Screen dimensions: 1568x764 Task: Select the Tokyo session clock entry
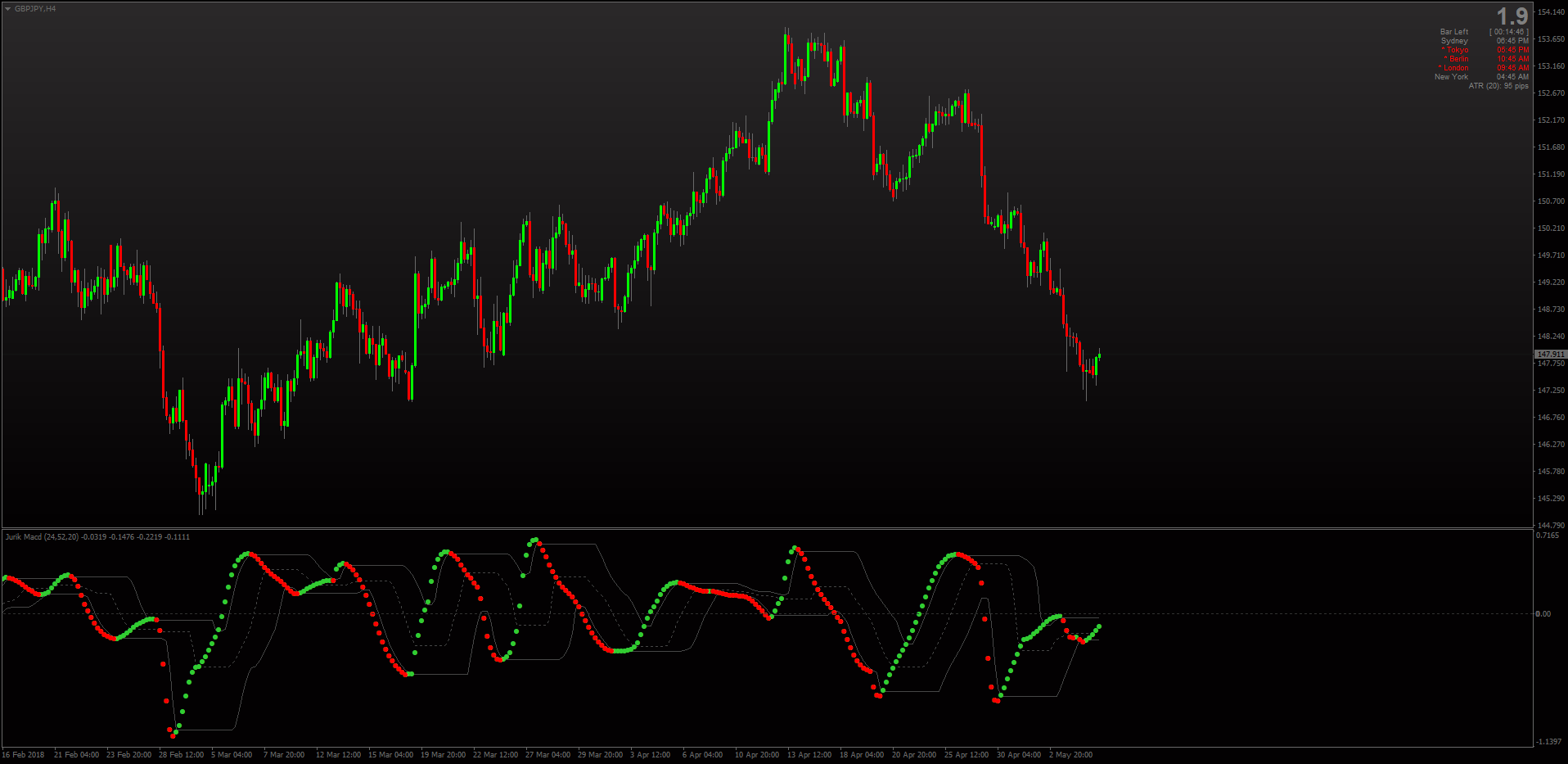(x=1485, y=50)
